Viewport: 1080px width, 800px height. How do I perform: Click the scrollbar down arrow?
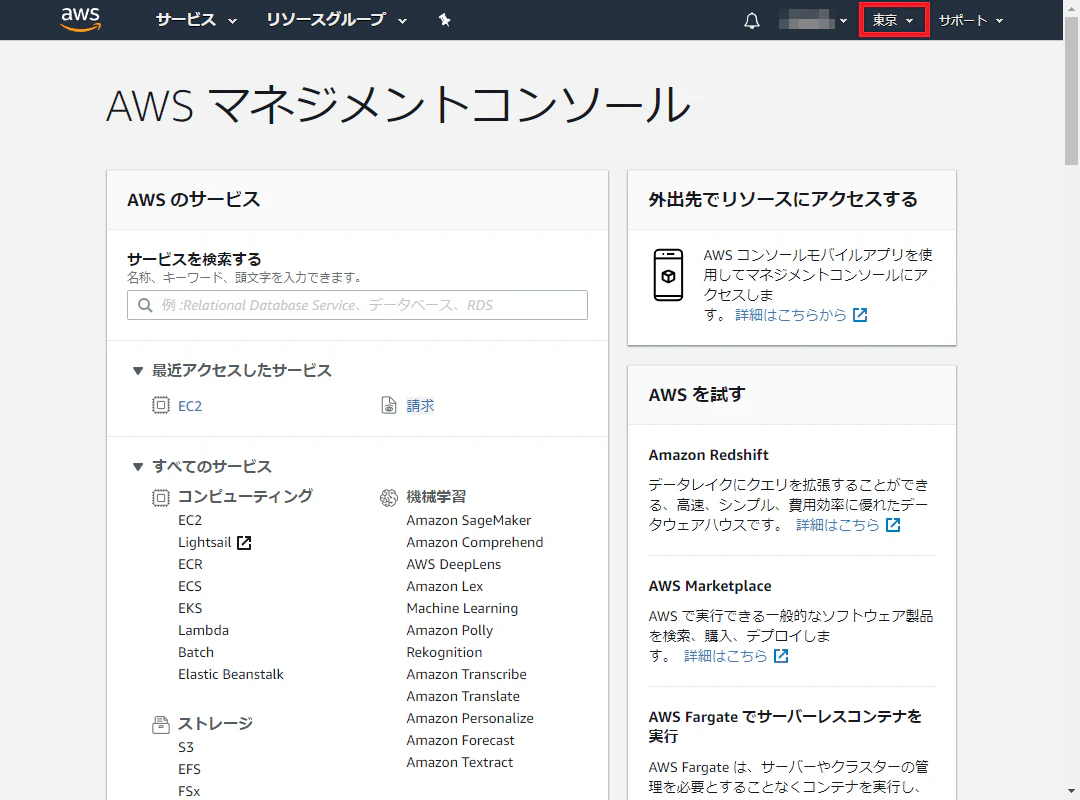[x=1071, y=791]
